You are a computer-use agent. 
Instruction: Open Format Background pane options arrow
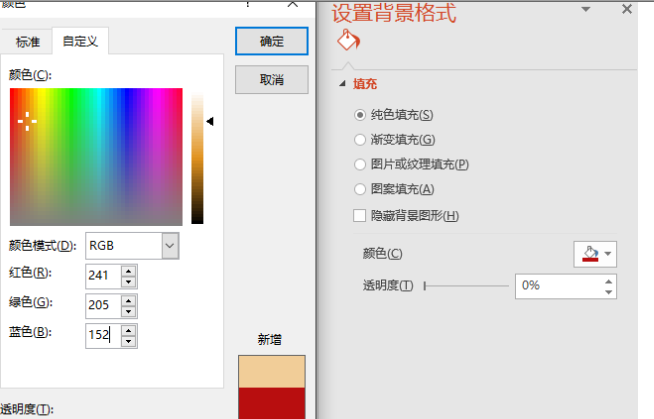tap(586, 9)
